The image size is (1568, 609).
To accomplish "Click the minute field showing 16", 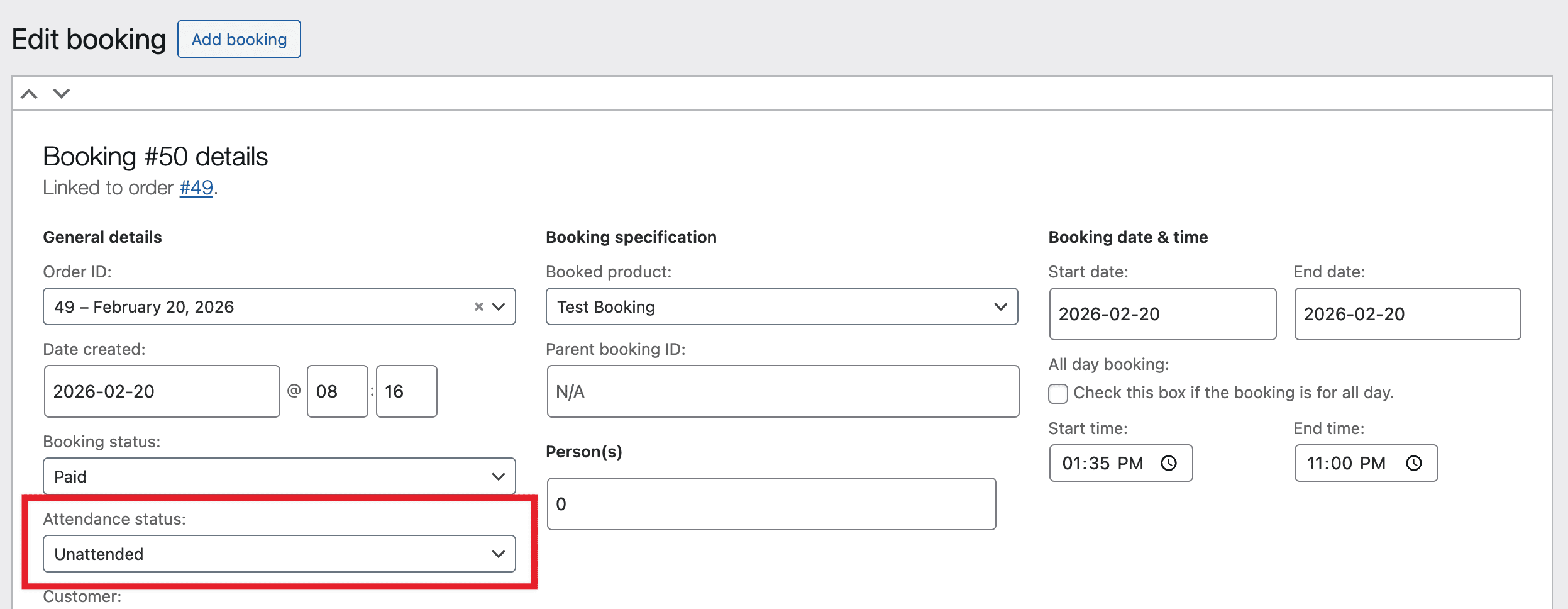I will pos(406,391).
